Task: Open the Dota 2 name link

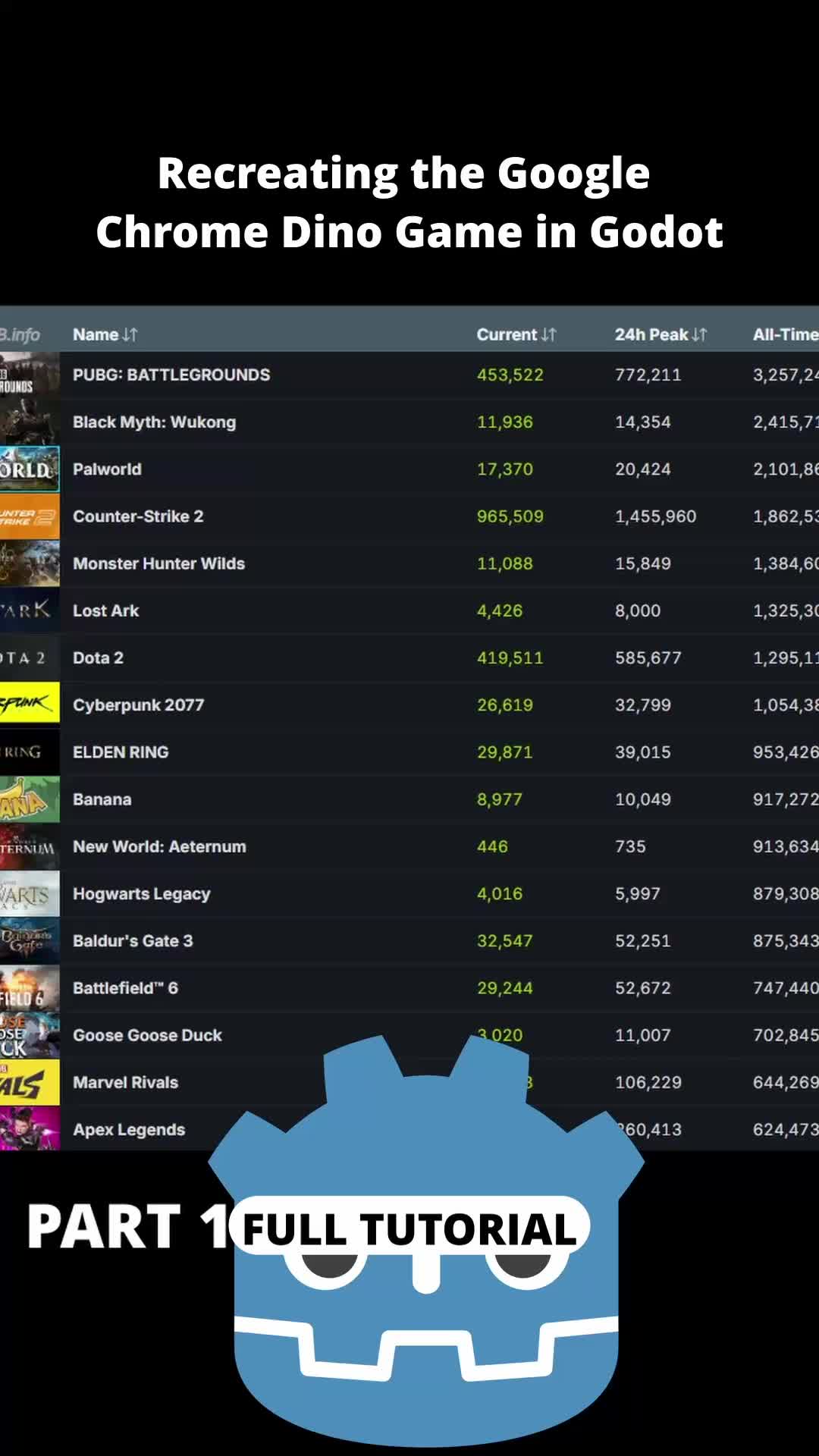Action: 98,657
